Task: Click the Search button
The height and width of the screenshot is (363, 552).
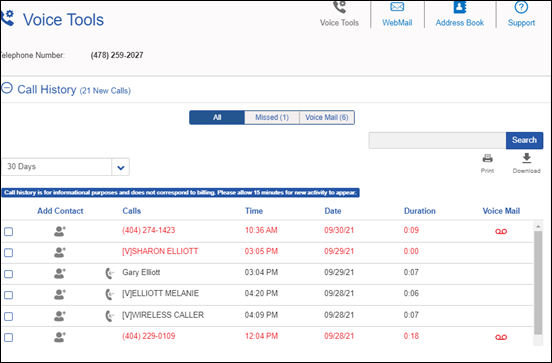Action: tap(524, 140)
